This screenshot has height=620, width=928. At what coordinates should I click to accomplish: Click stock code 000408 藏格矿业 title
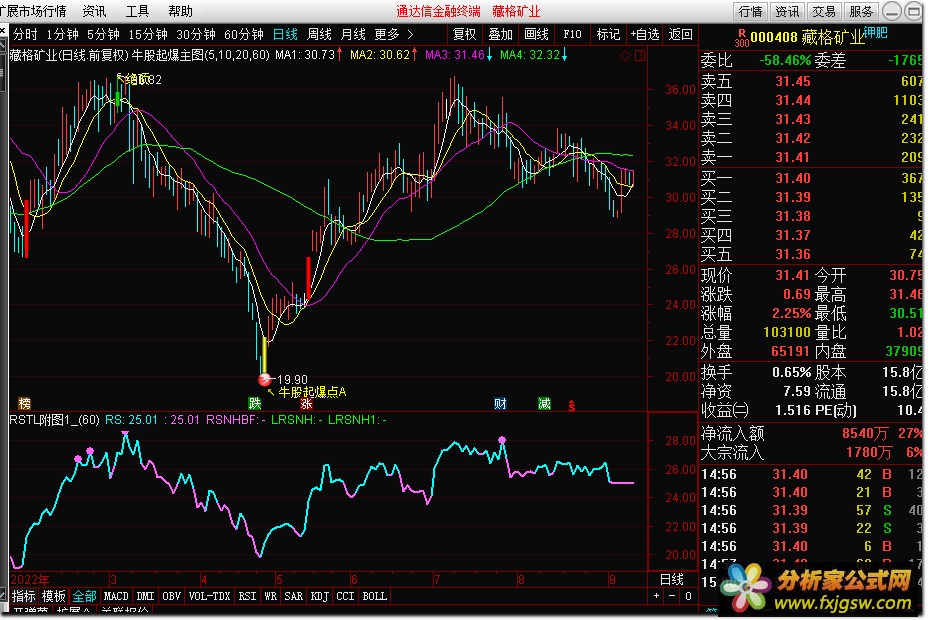(x=807, y=38)
